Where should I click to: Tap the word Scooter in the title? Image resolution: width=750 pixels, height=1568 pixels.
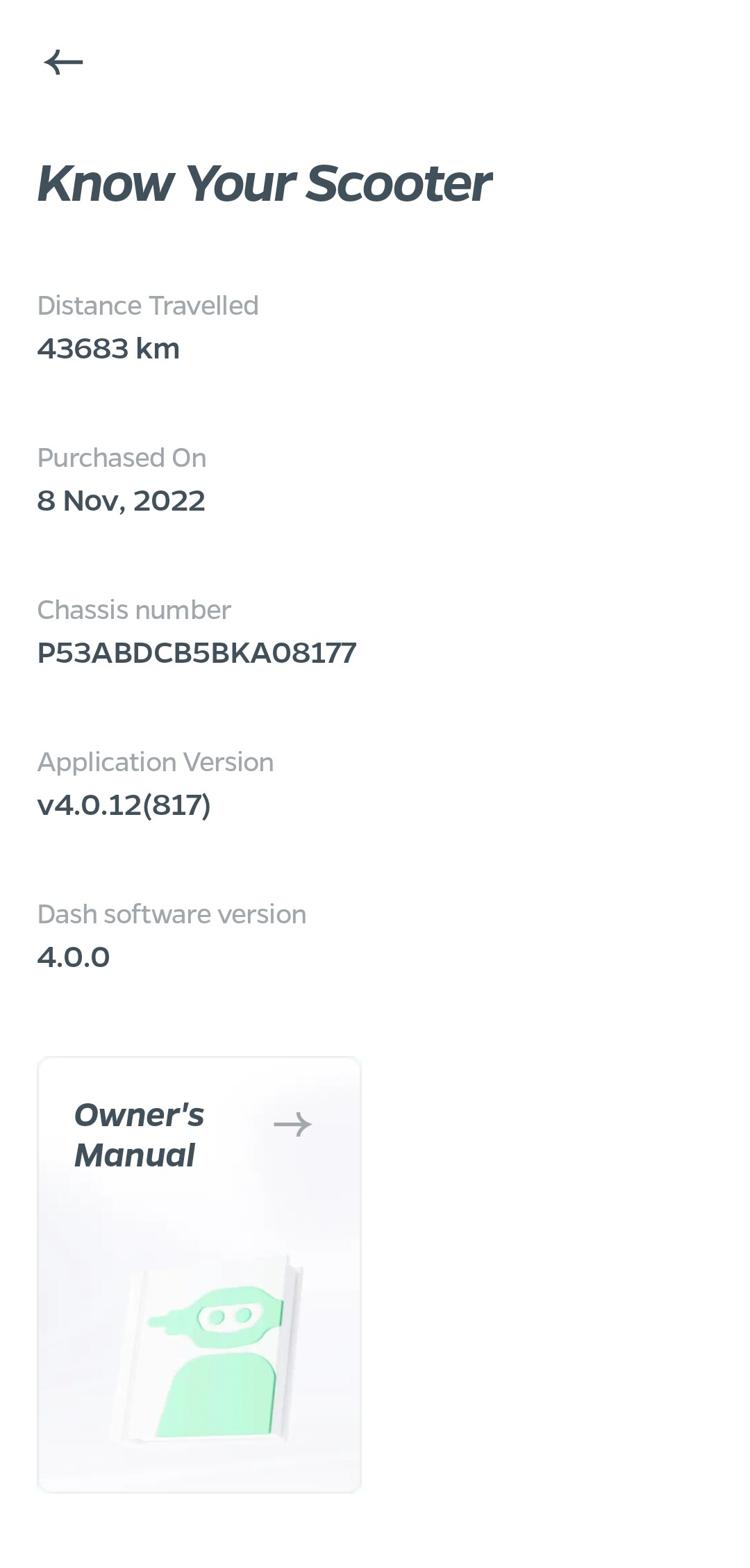pos(399,184)
